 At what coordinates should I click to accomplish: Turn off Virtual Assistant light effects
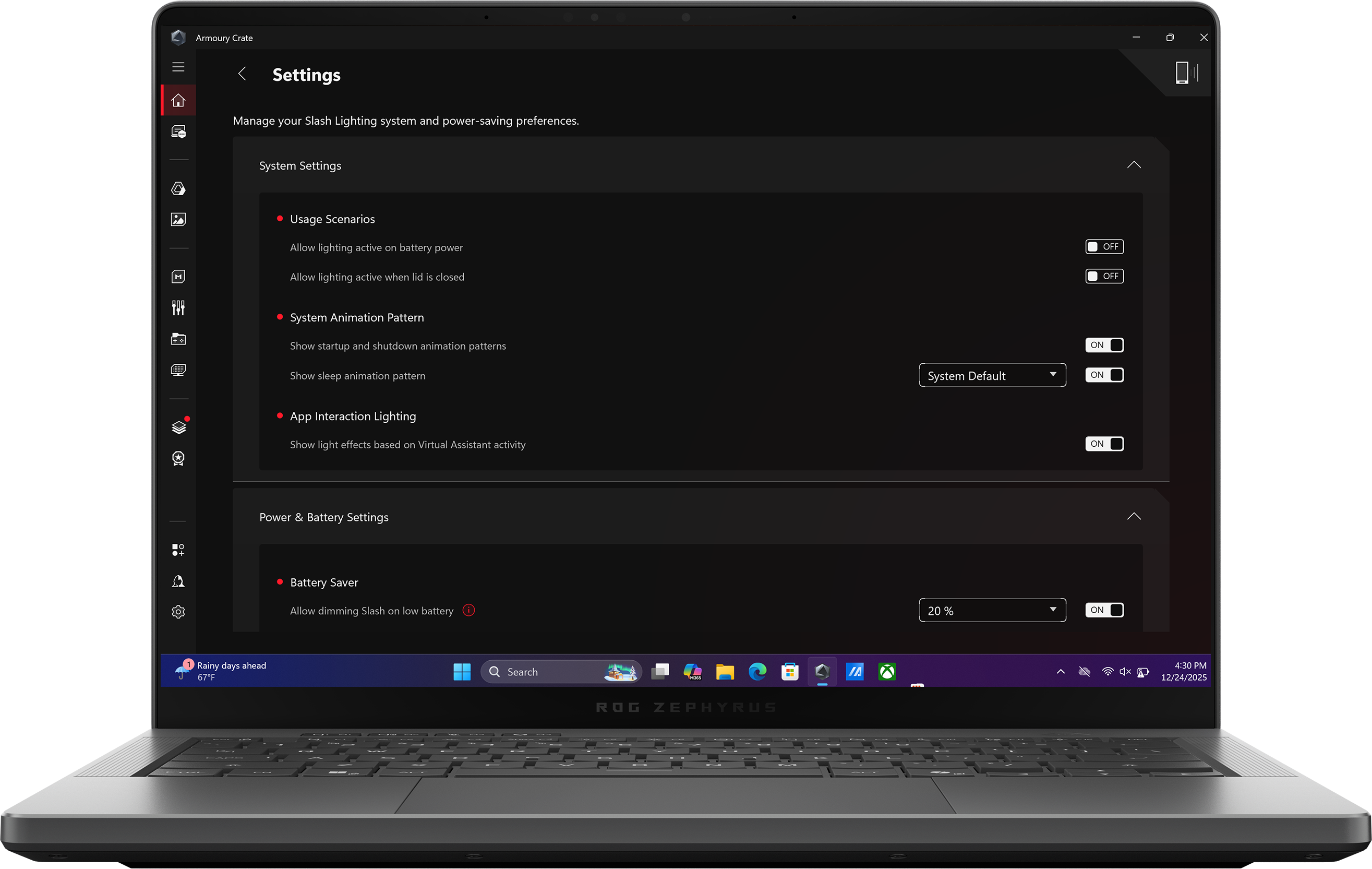click(1104, 444)
